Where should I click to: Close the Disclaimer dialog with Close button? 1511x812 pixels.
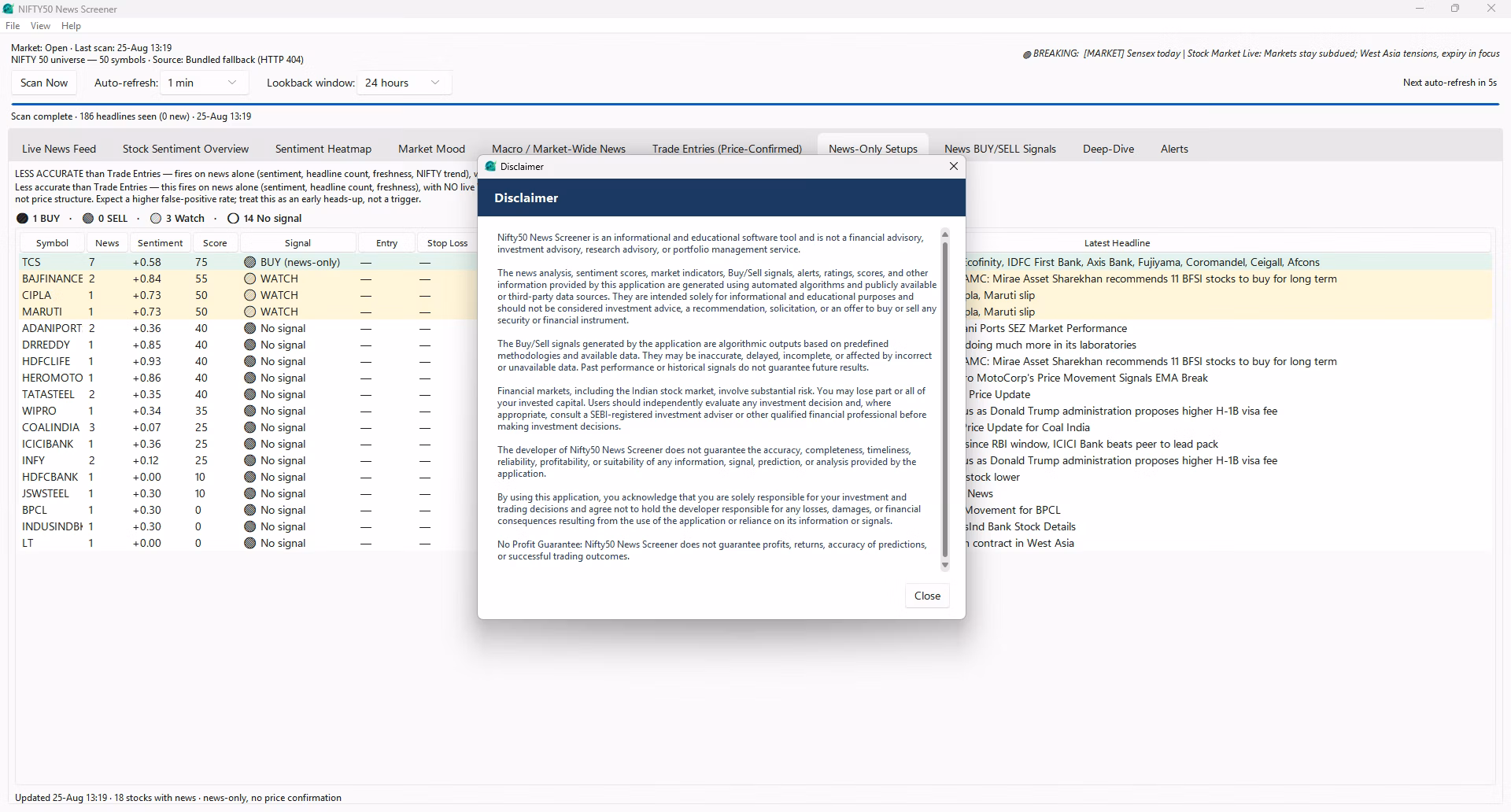927,596
